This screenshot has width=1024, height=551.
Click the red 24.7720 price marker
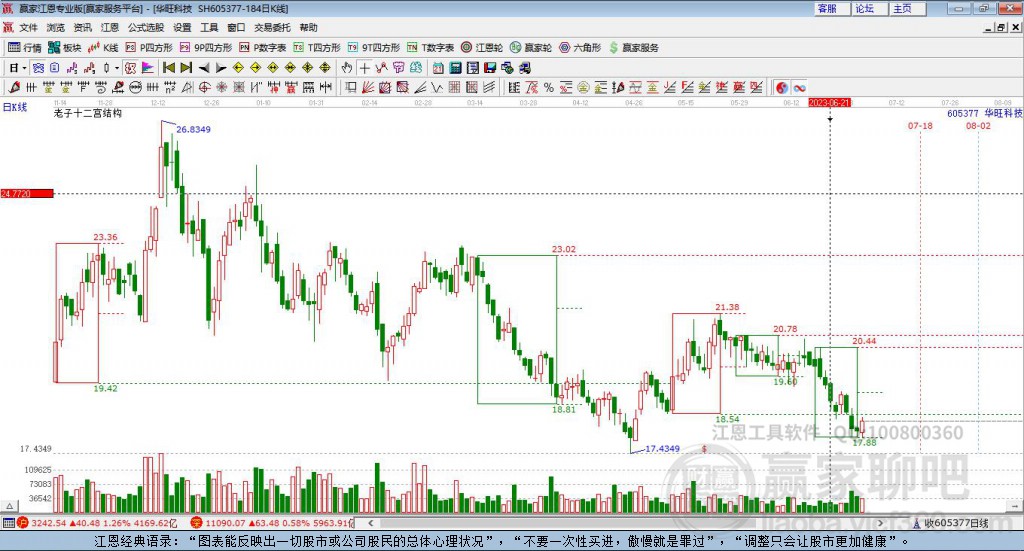[27, 194]
